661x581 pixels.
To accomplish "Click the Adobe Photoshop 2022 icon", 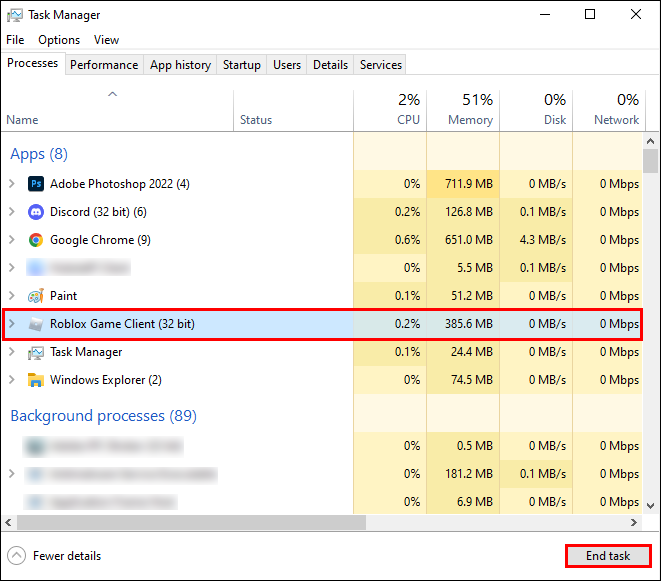I will (x=36, y=184).
